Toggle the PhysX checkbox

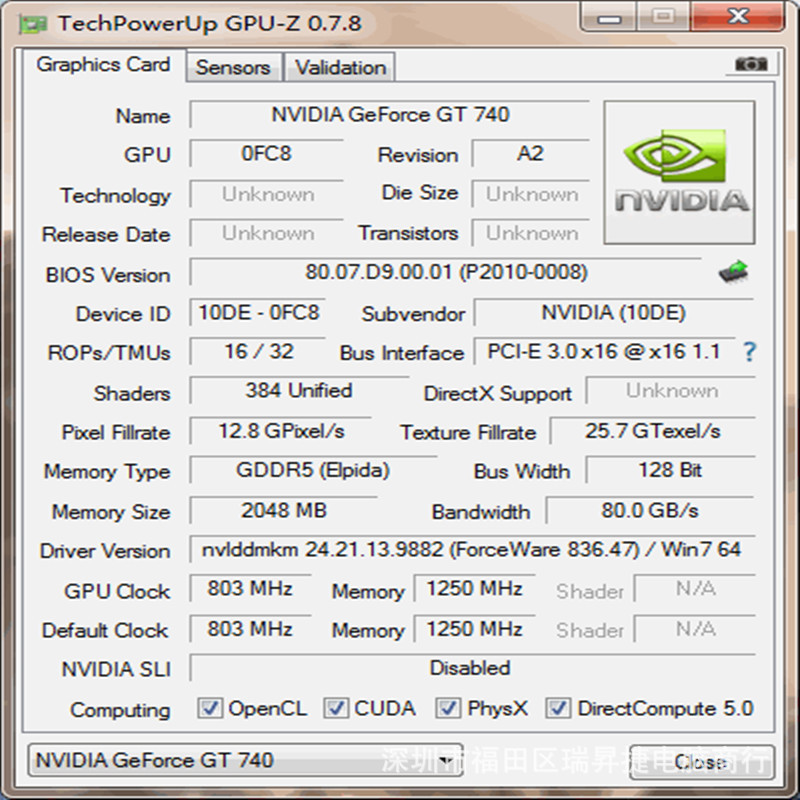tap(448, 708)
